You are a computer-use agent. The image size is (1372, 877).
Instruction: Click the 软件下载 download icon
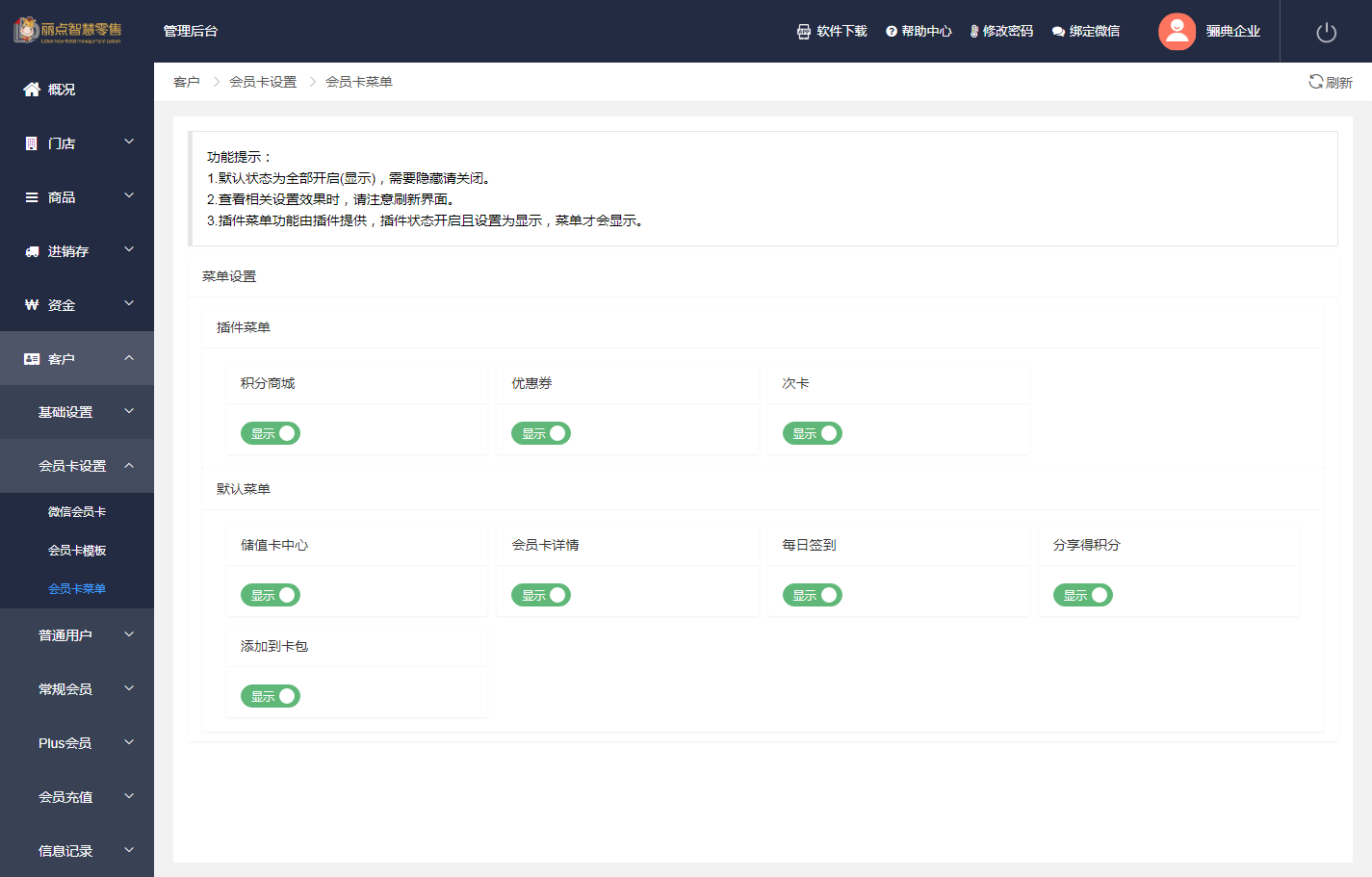click(804, 32)
